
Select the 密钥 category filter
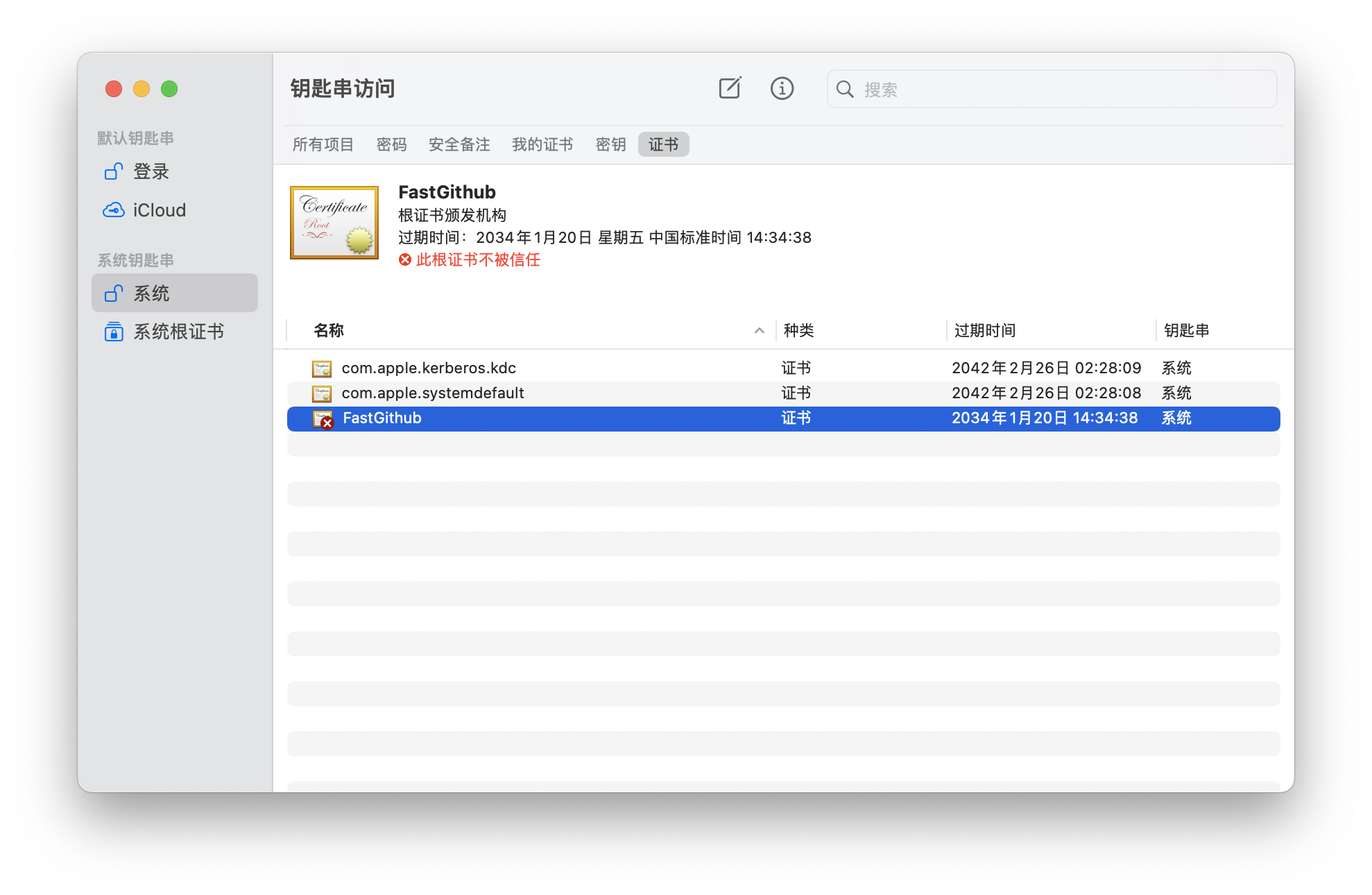click(610, 144)
